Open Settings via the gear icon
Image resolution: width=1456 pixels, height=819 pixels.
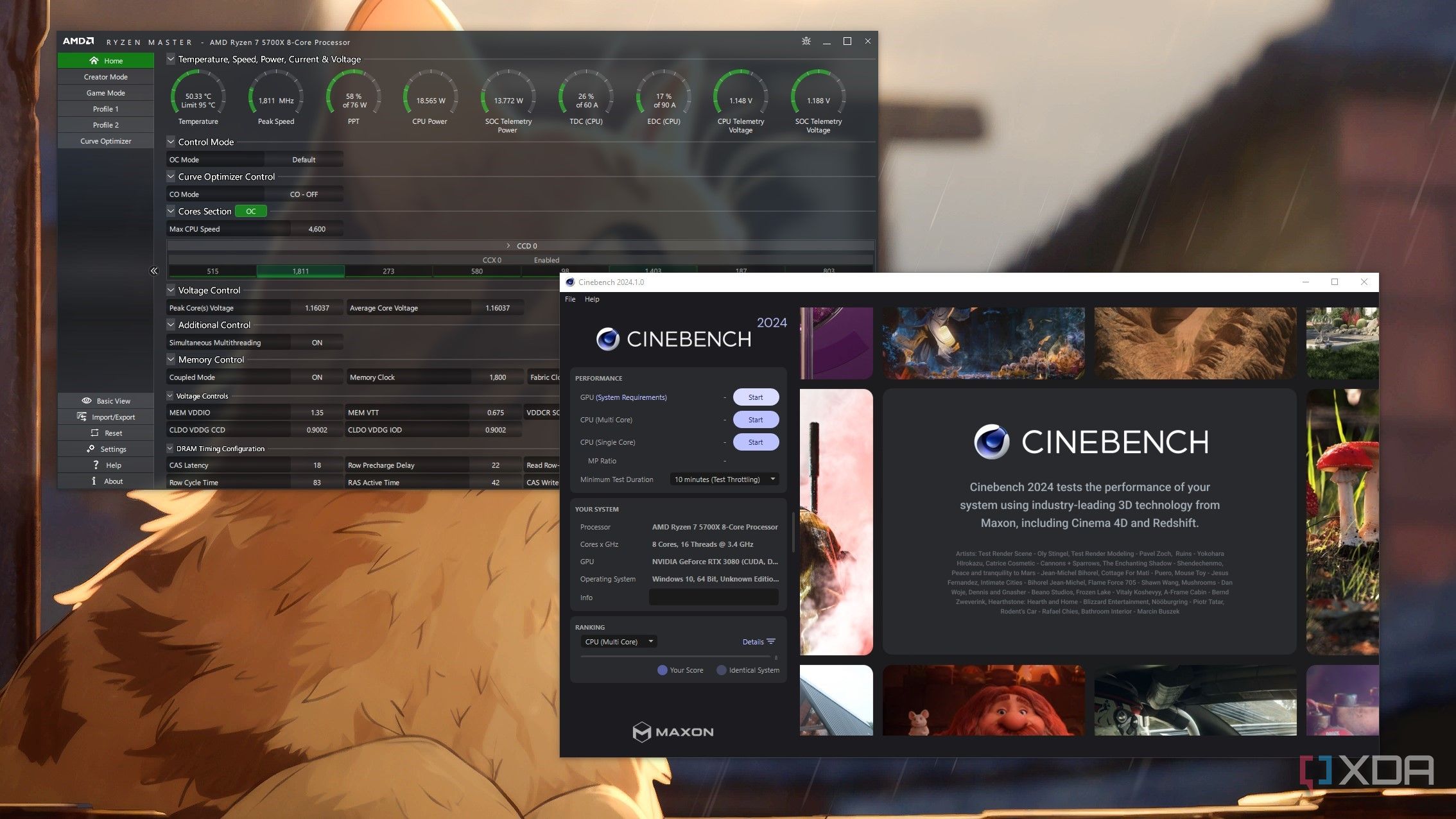click(91, 449)
